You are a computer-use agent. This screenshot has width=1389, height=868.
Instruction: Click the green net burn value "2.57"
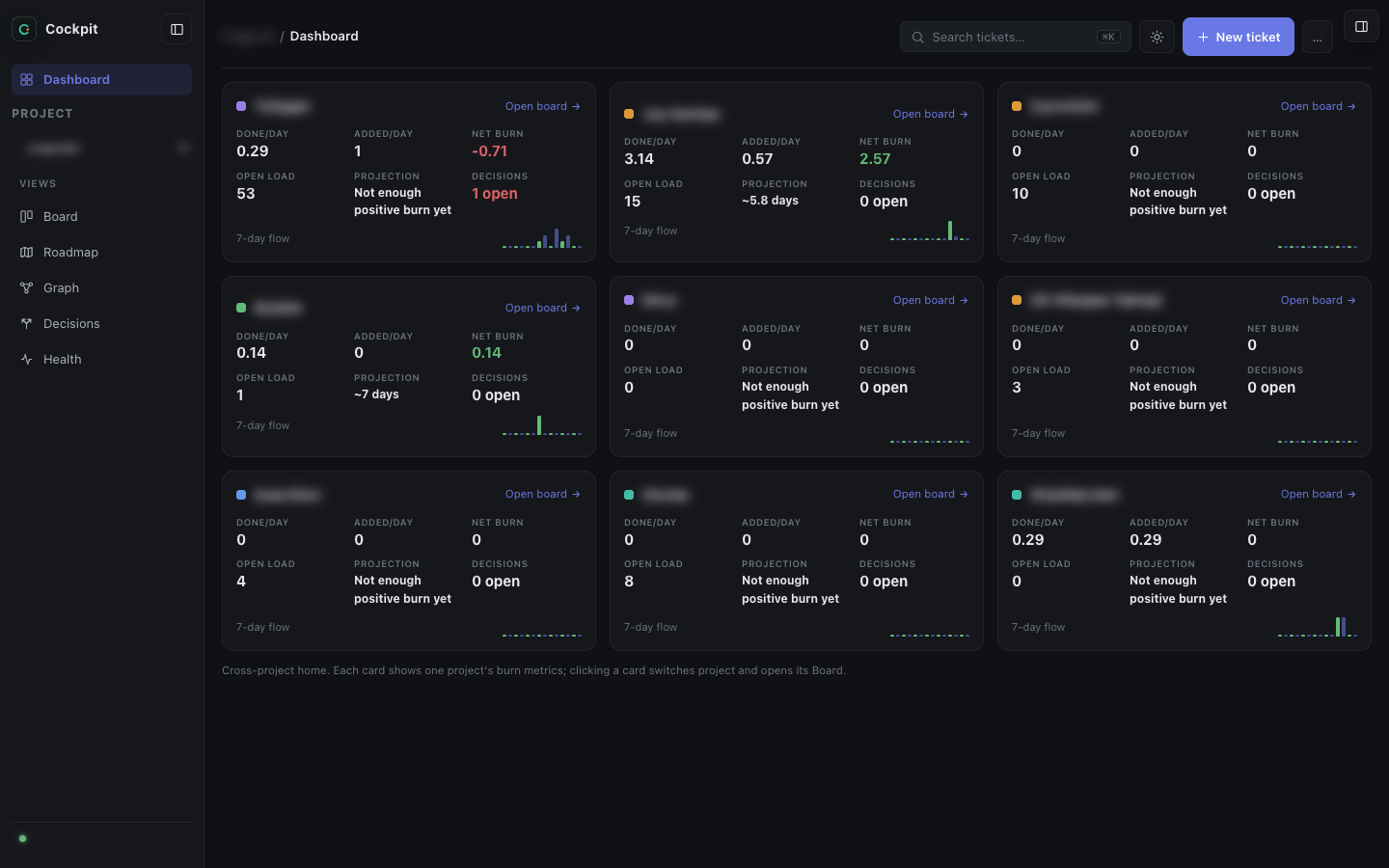(x=875, y=159)
